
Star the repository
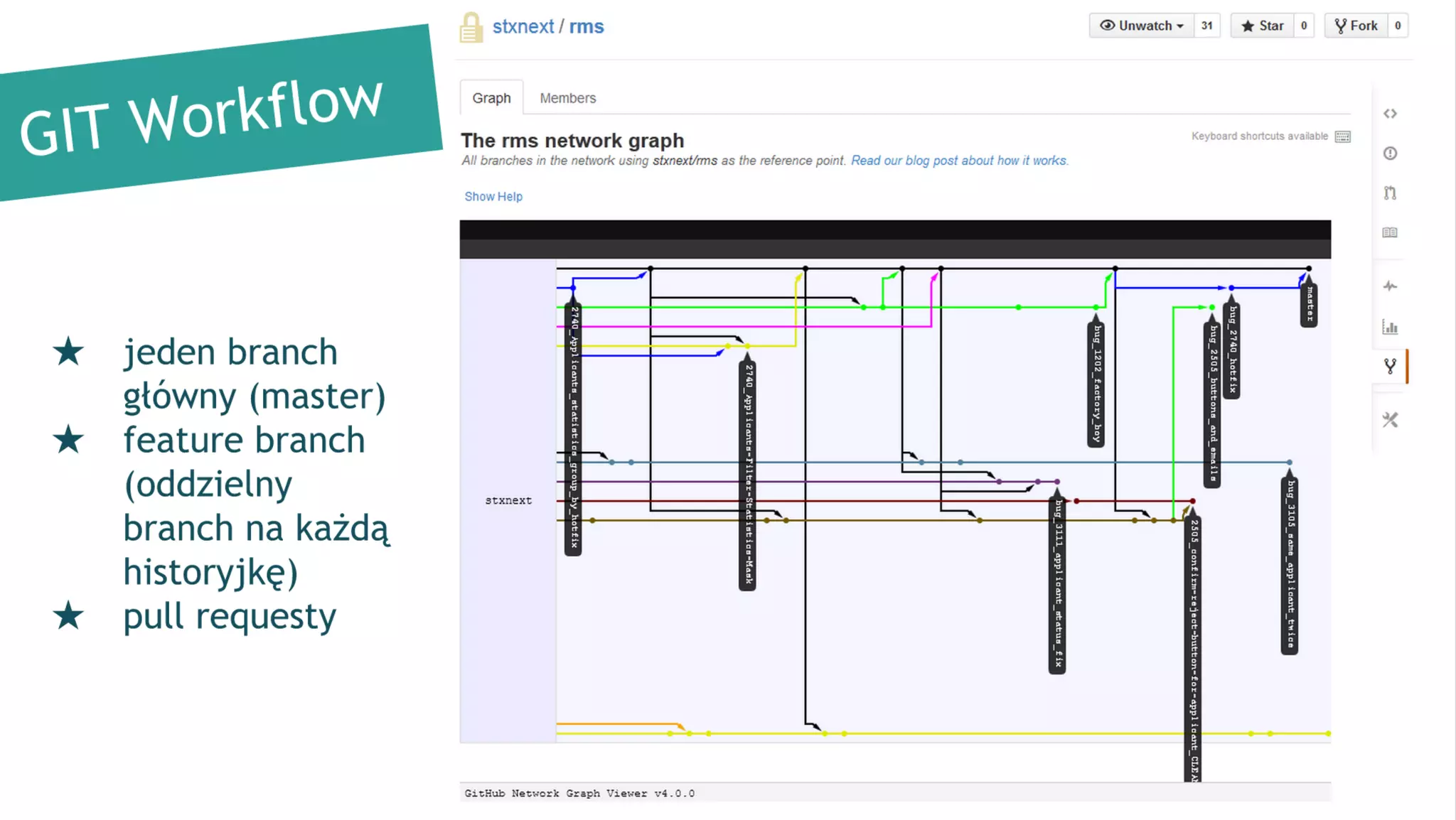coord(1262,26)
